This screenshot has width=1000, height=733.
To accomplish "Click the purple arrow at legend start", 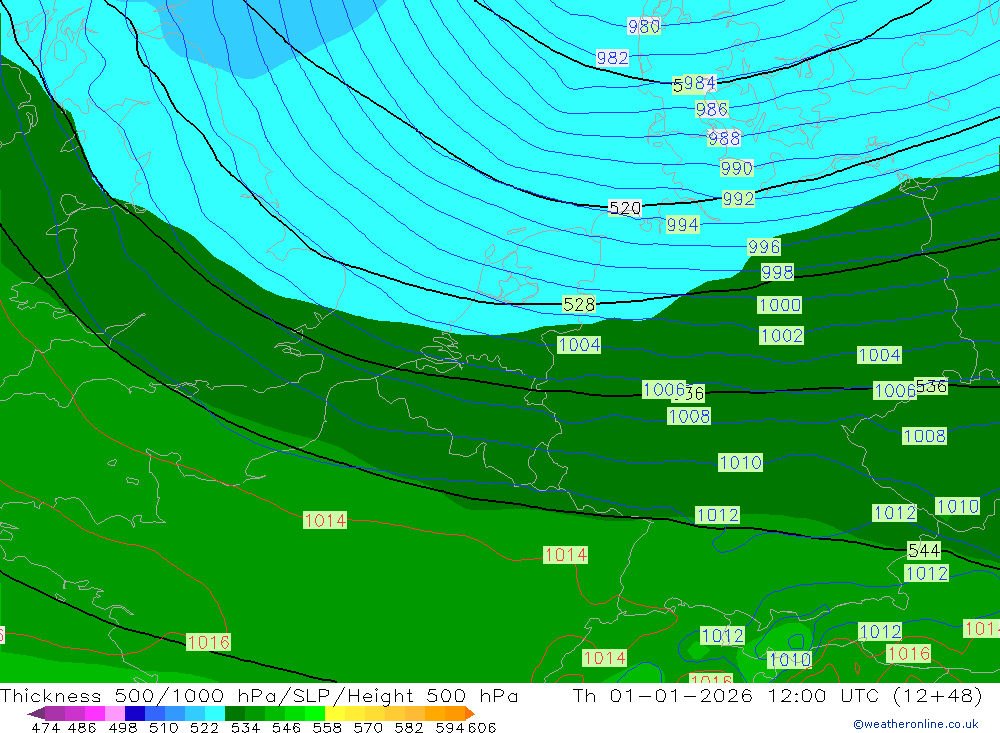I will 36,713.
